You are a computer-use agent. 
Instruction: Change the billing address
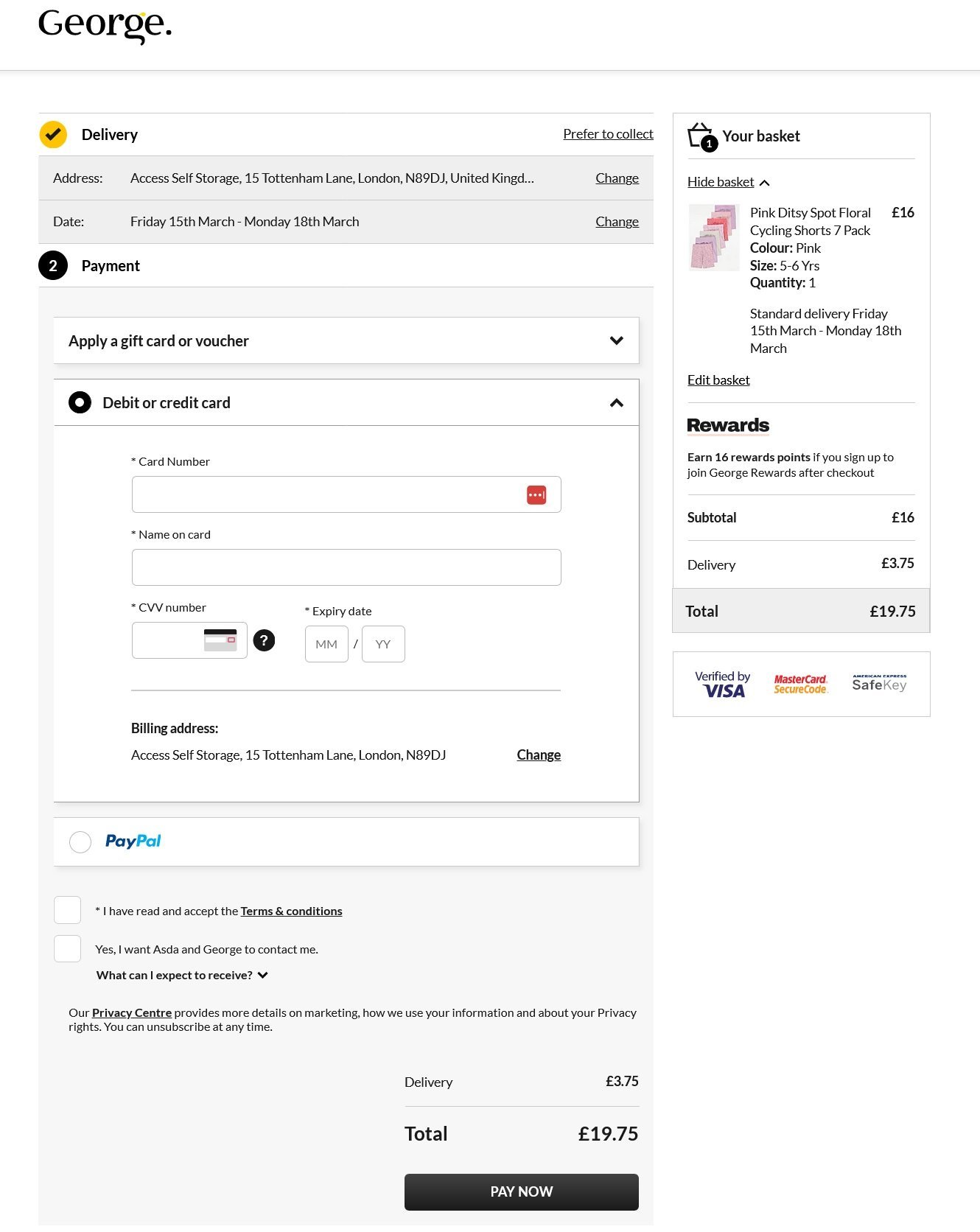(539, 755)
